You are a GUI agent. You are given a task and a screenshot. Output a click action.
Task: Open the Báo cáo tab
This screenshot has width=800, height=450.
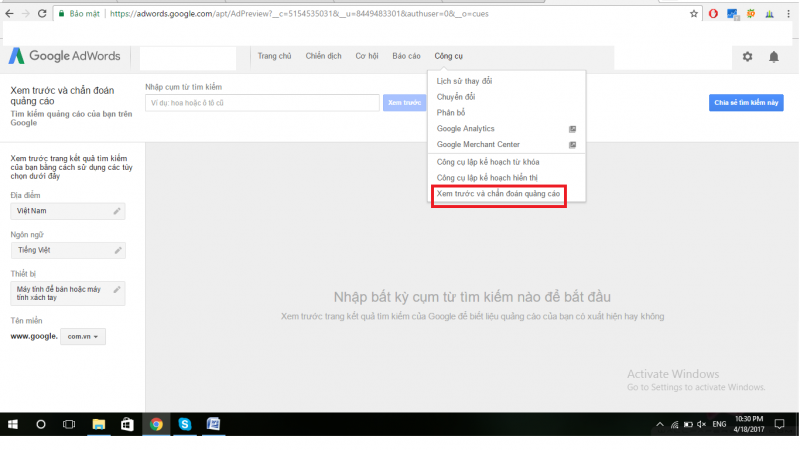pos(406,56)
